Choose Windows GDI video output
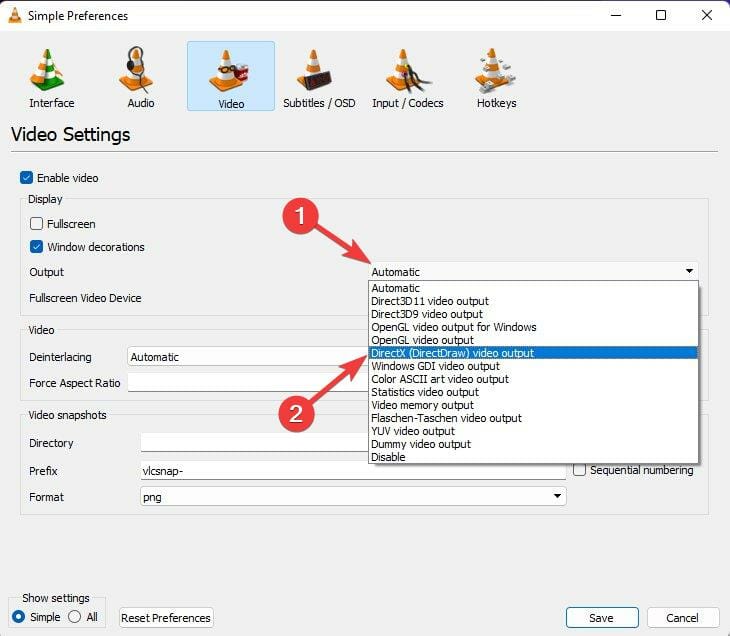The height and width of the screenshot is (636, 730). 534,366
